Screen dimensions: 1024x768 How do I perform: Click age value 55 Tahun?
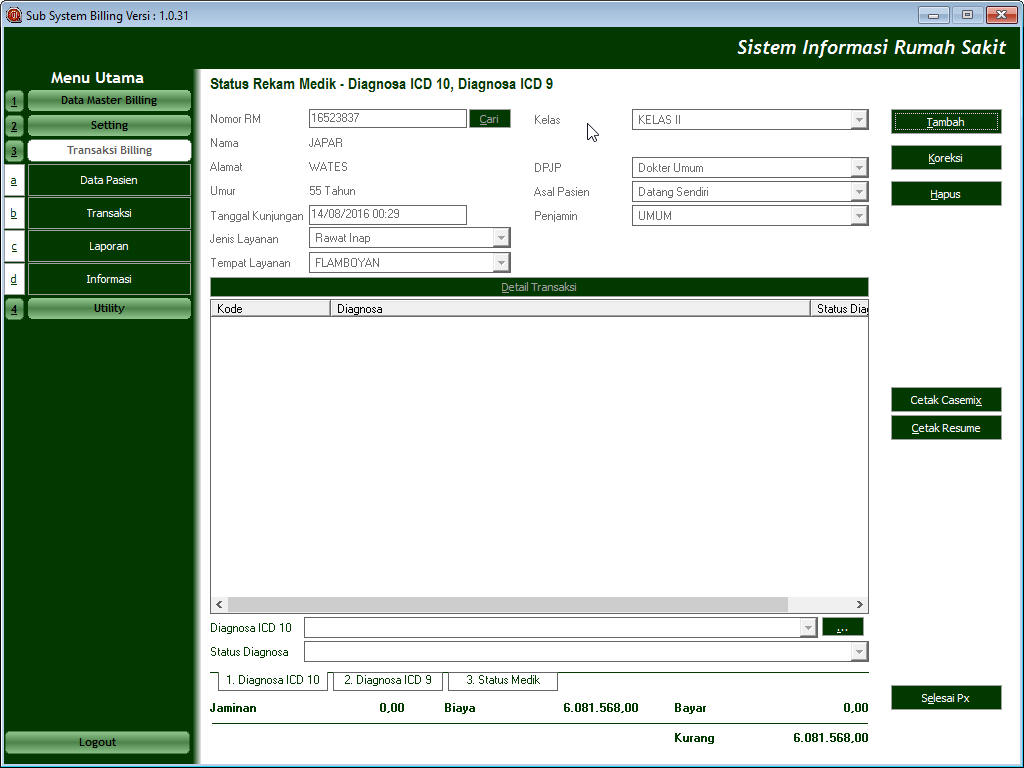tap(332, 191)
